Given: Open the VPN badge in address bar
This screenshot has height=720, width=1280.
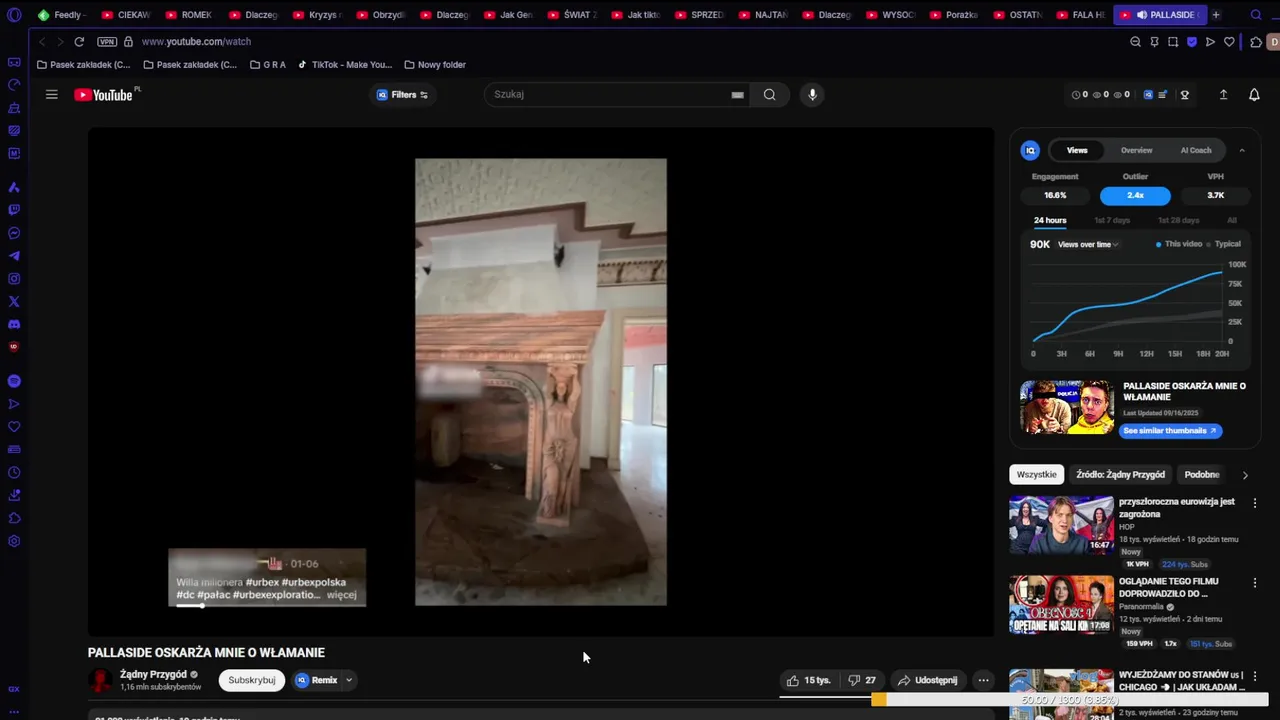Looking at the screenshot, I should point(107,42).
